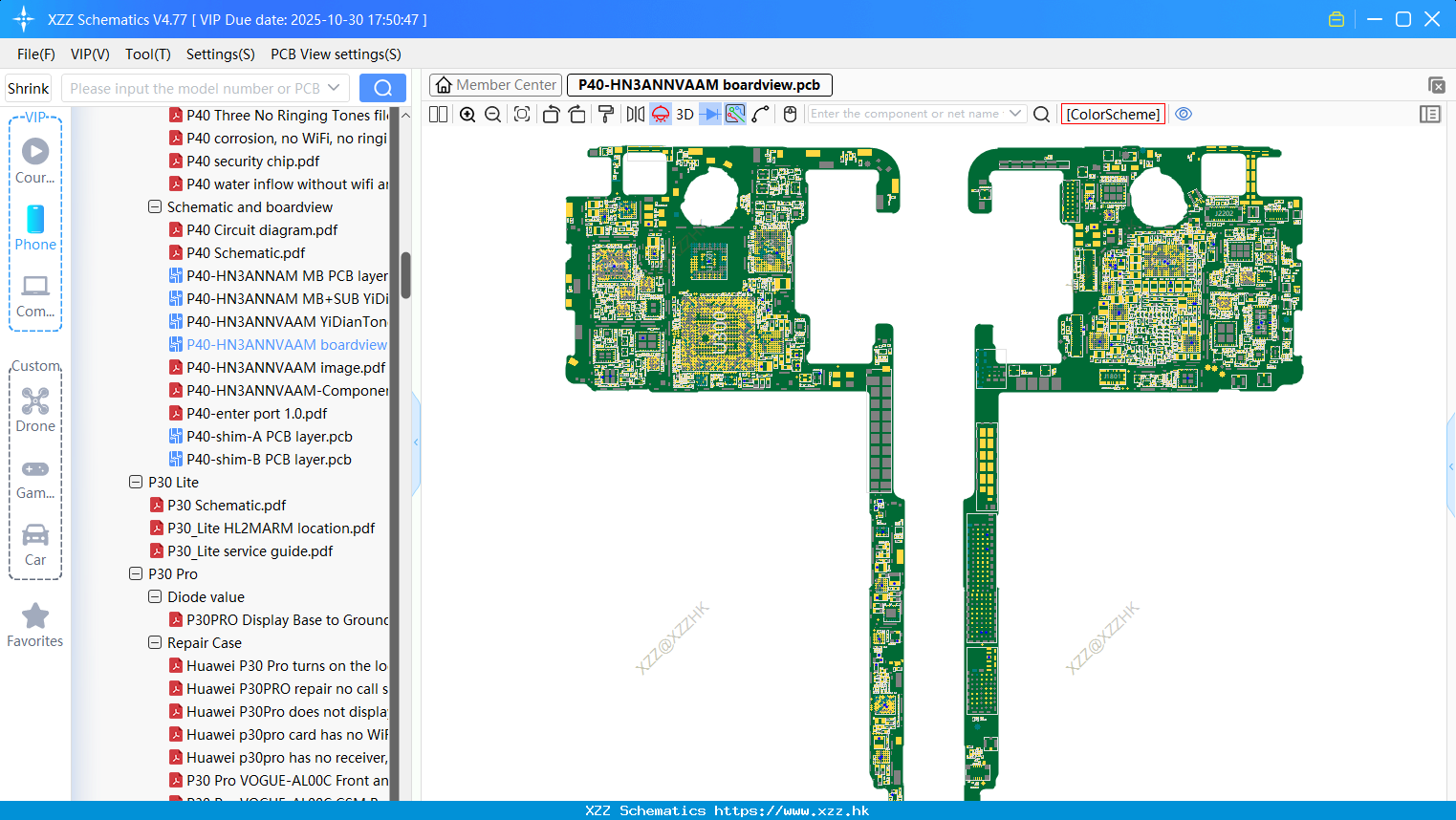Toggle the red highlighted dome icon
1456x820 pixels.
click(x=661, y=114)
